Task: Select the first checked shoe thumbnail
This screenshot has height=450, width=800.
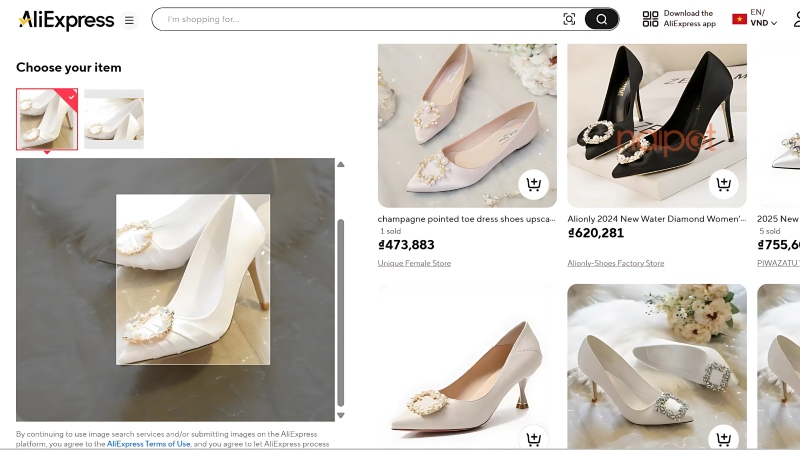Action: tap(47, 119)
